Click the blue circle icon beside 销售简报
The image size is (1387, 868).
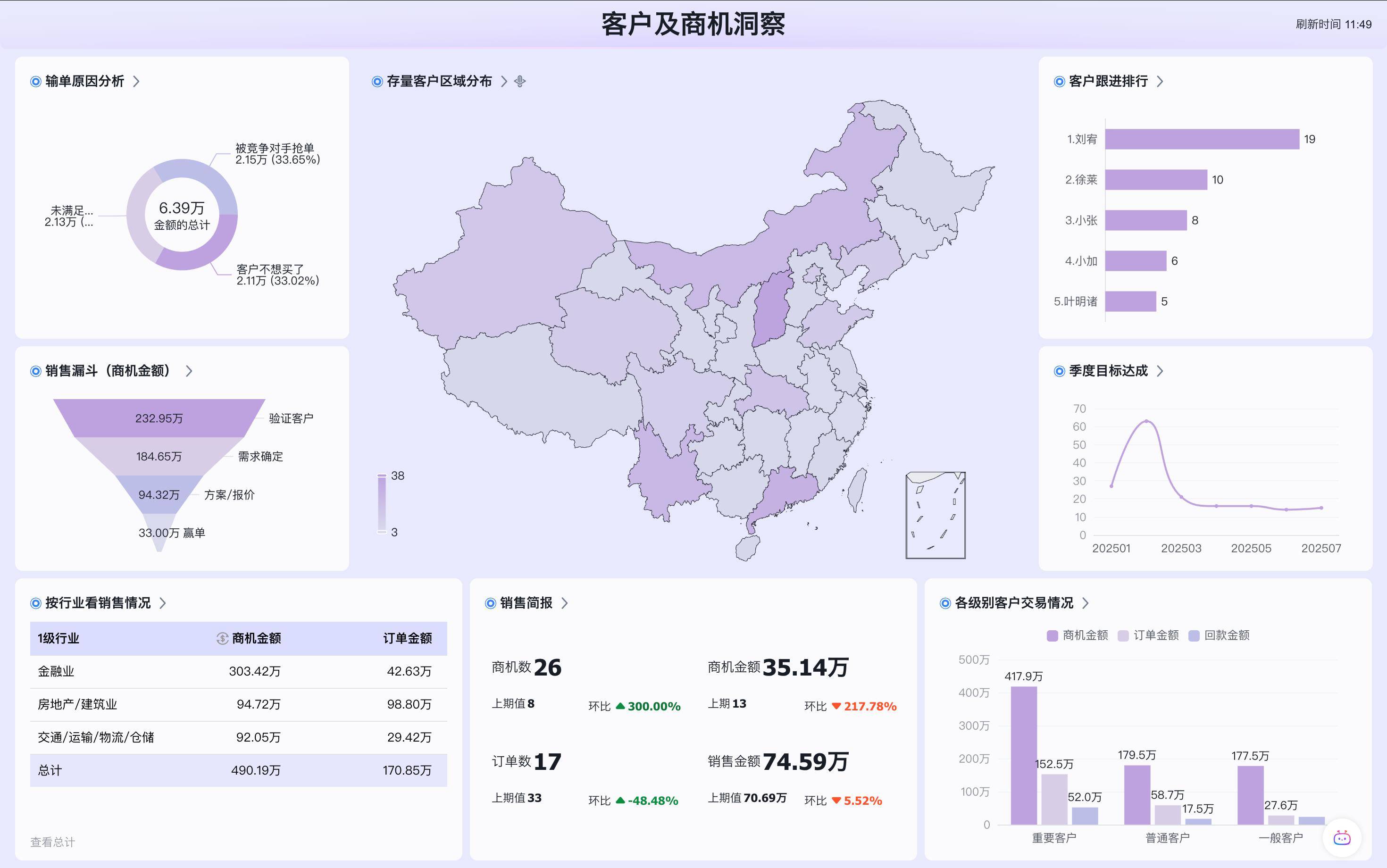tap(490, 603)
